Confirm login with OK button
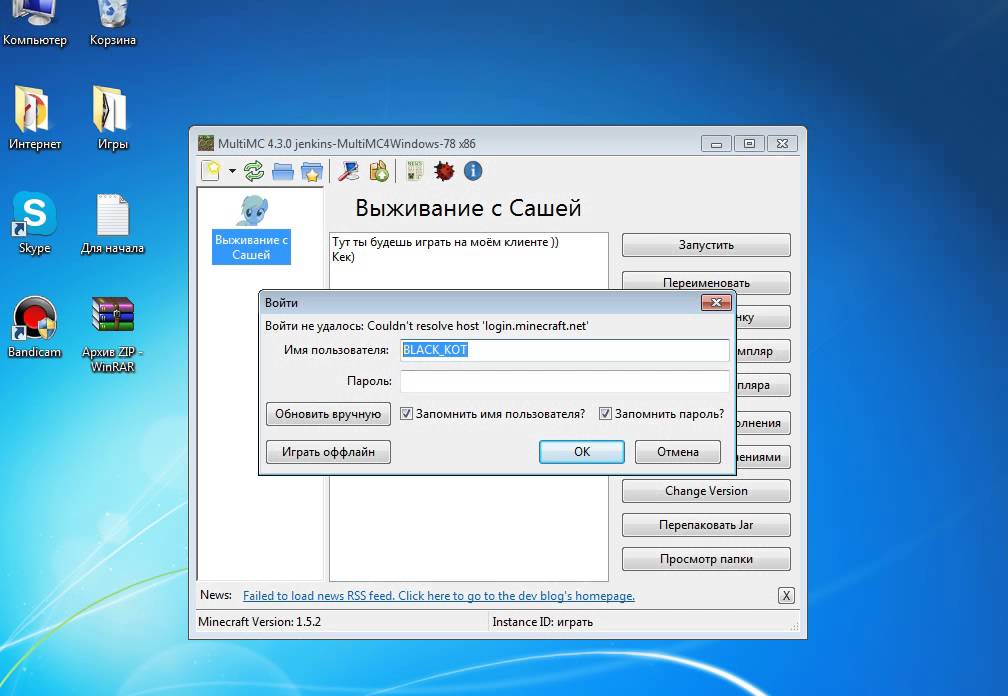1008x696 pixels. (x=582, y=452)
